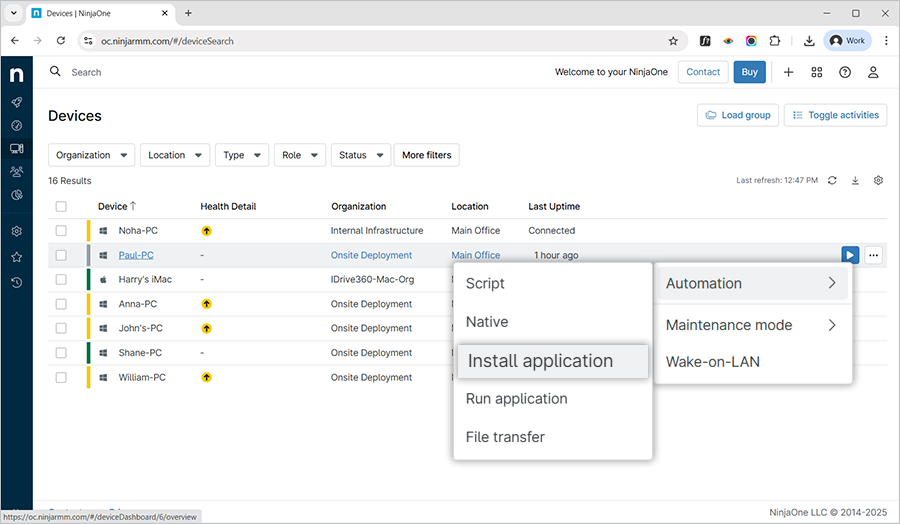Click the play icon on Paul-PC row
This screenshot has height=524, width=900.
pyautogui.click(x=849, y=255)
